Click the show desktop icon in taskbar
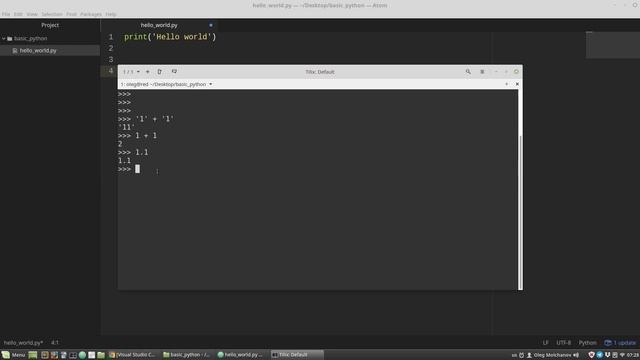The height and width of the screenshot is (360, 640). click(x=33, y=355)
